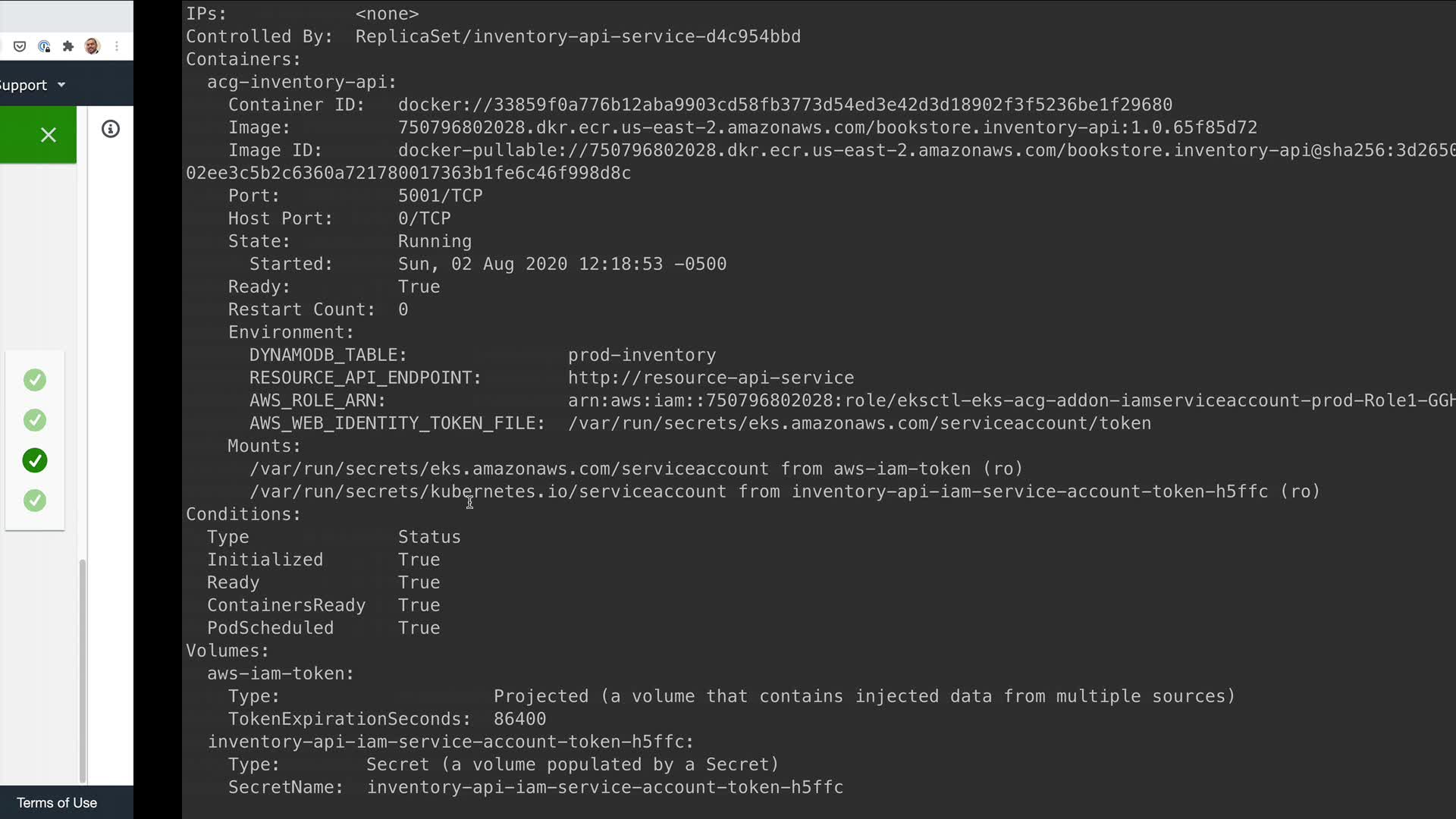Click the side panel vertical scrollbar
Screen dimensions: 1456x819
point(83,670)
